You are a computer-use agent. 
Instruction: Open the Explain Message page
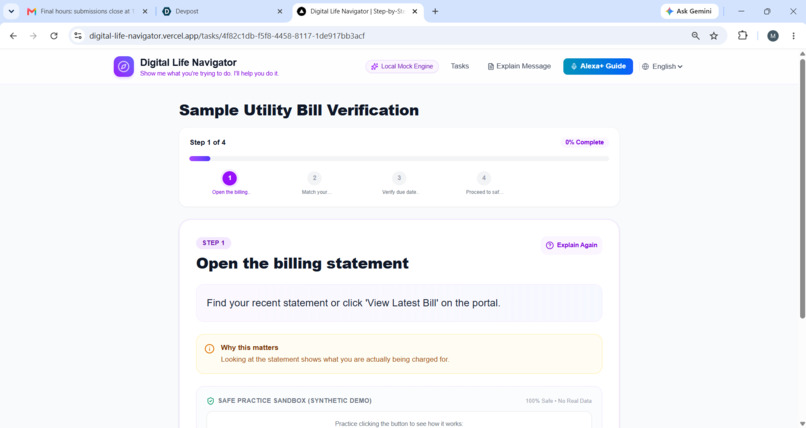coord(519,66)
